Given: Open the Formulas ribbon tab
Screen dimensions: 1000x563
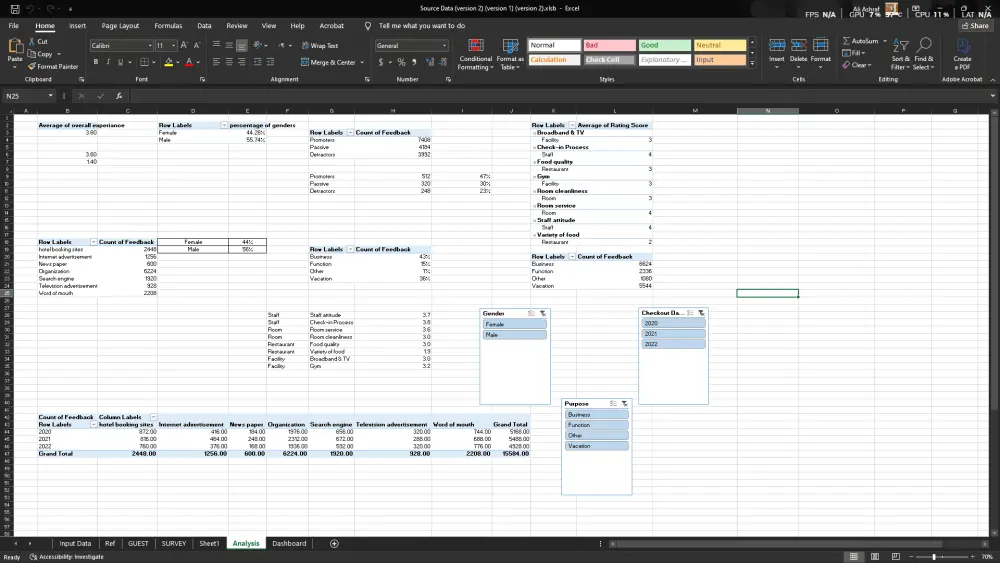Looking at the screenshot, I should (168, 26).
